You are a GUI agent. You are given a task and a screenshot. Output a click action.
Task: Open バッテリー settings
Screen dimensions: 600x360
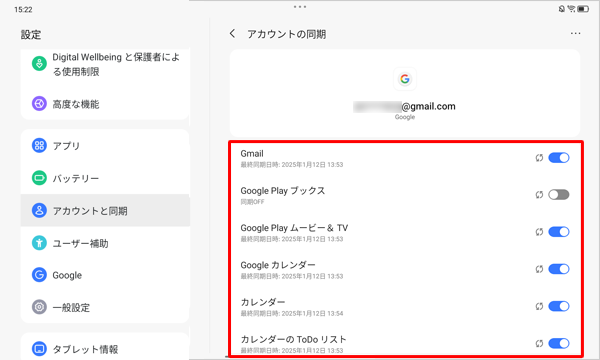105,178
